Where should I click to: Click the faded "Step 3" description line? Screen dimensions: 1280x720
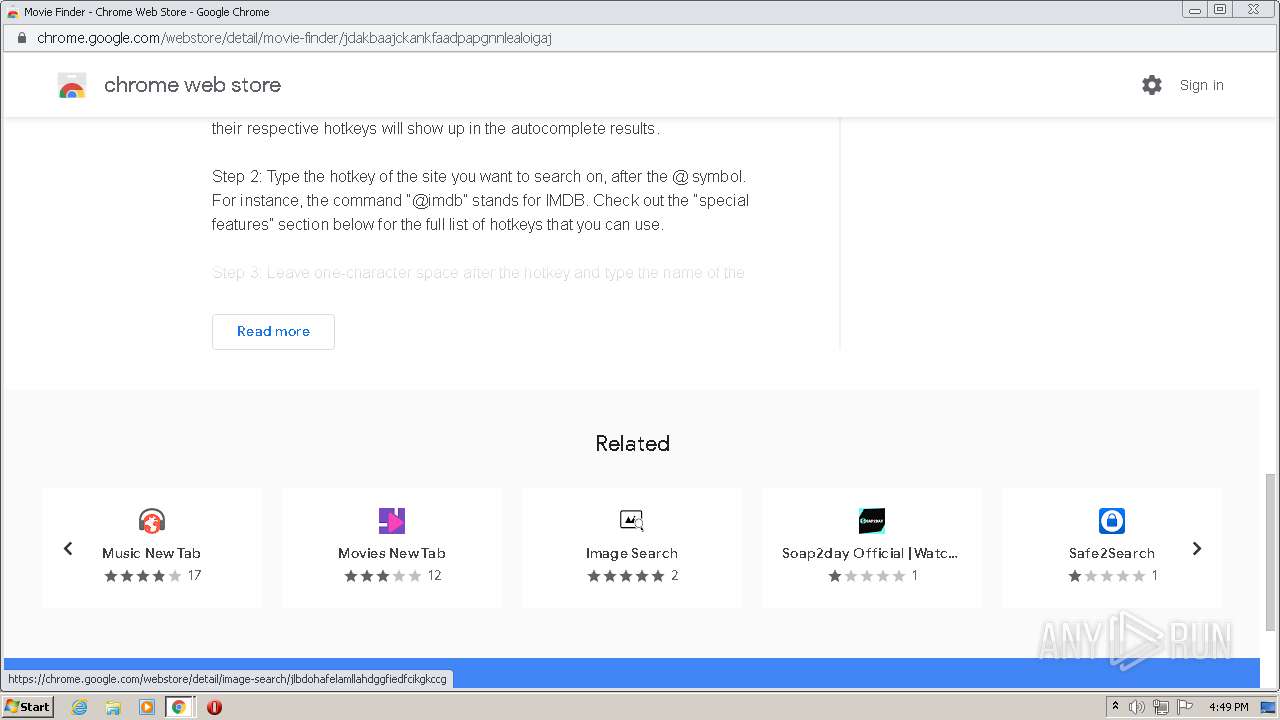click(478, 273)
